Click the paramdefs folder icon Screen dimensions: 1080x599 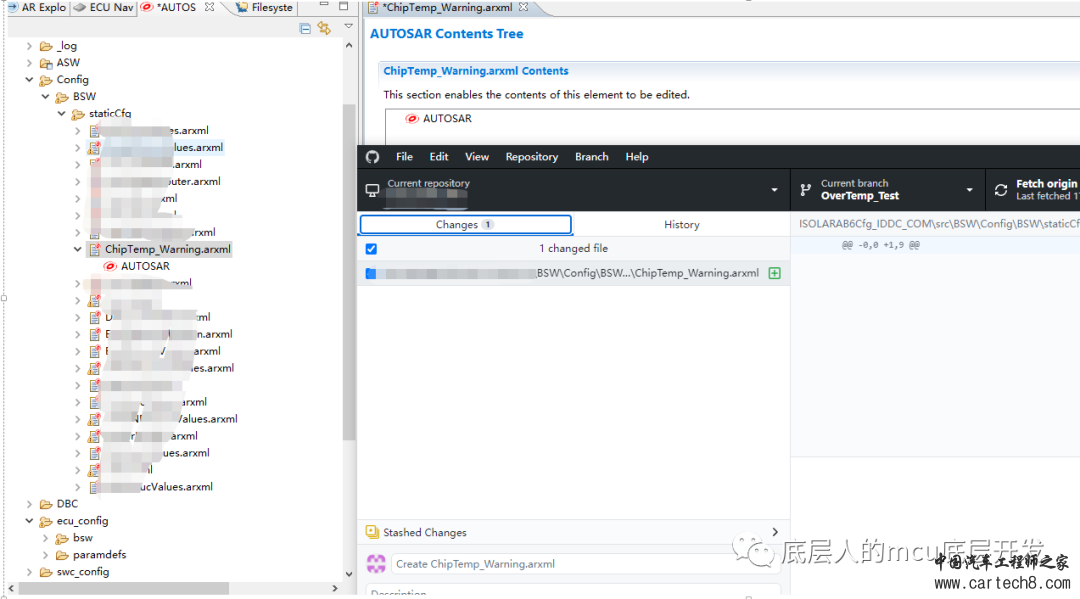(62, 555)
